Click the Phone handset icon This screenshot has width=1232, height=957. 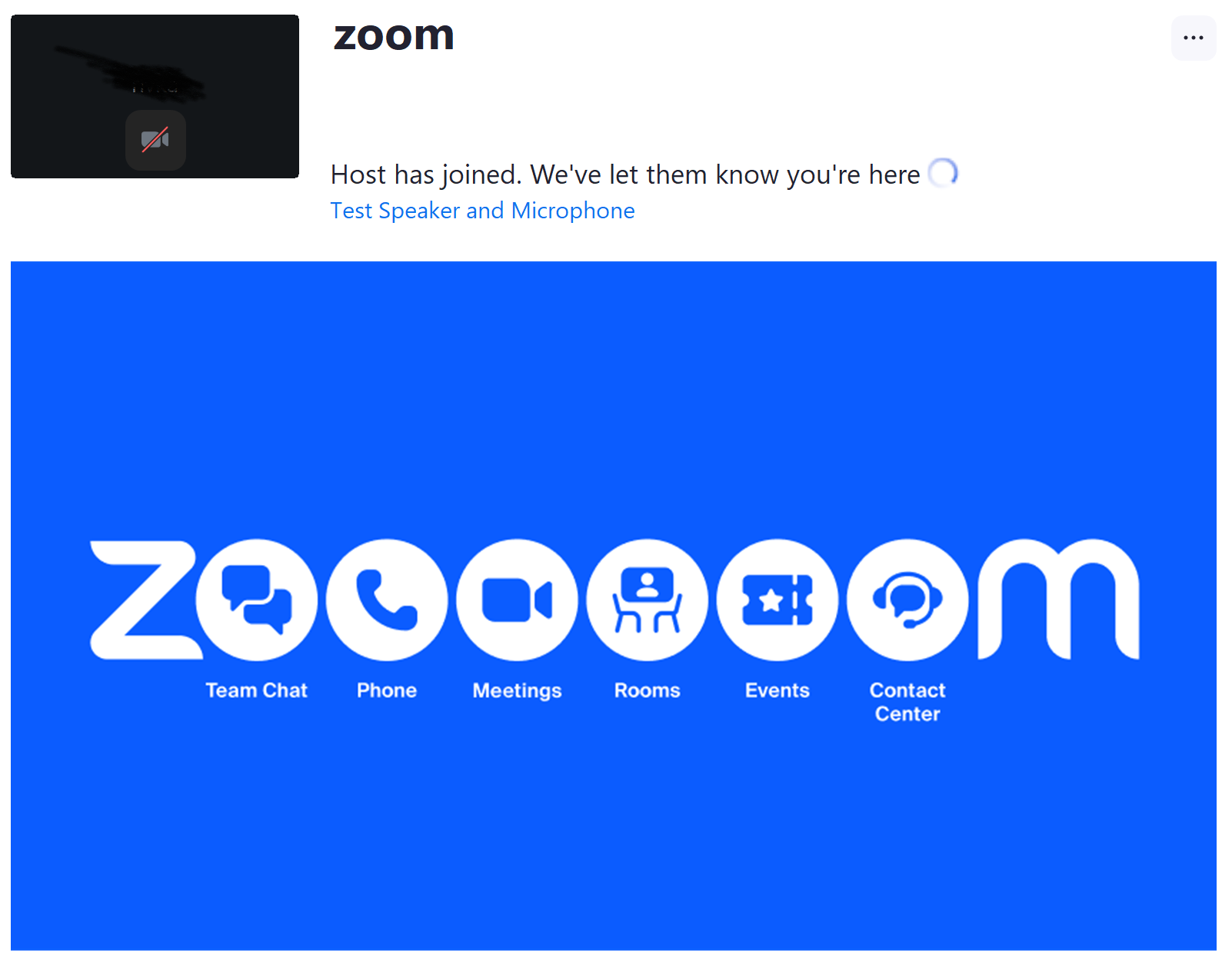point(387,600)
